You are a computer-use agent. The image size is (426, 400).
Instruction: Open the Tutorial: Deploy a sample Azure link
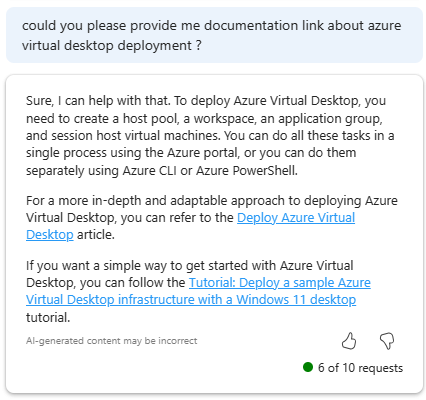pyautogui.click(x=280, y=282)
